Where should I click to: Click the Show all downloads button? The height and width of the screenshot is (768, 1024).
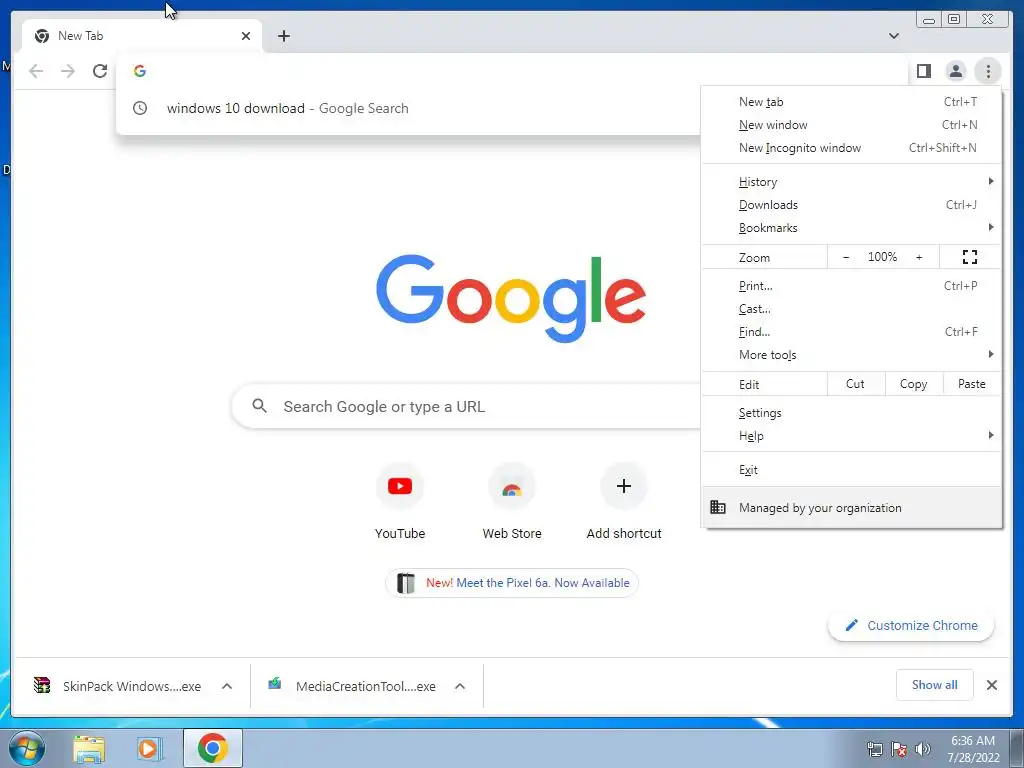(x=935, y=685)
